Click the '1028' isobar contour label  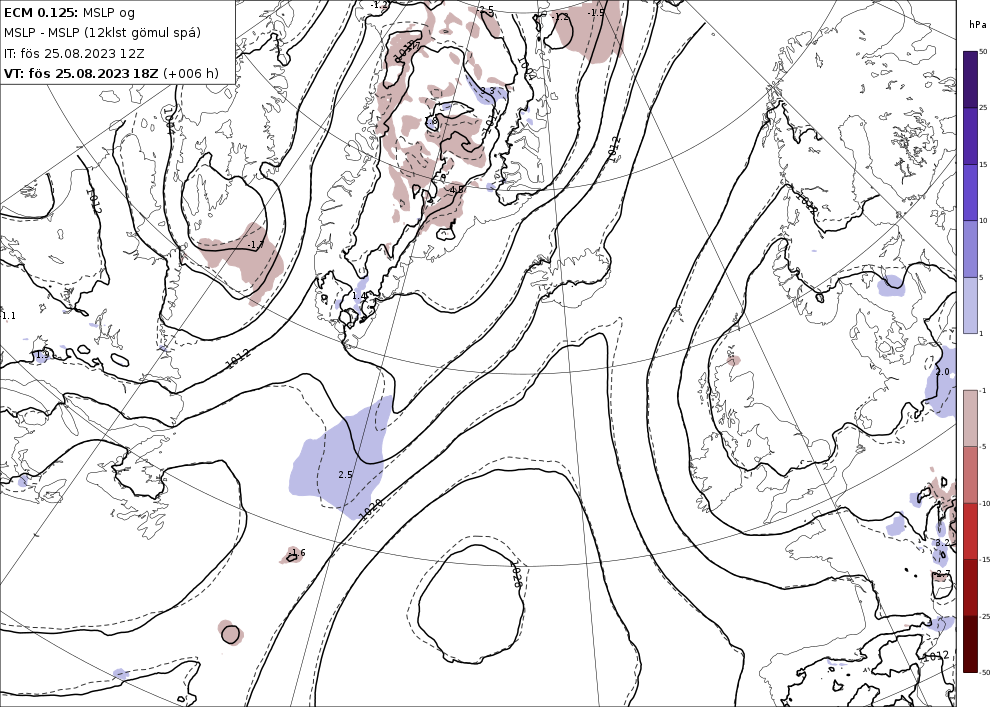(x=517, y=576)
